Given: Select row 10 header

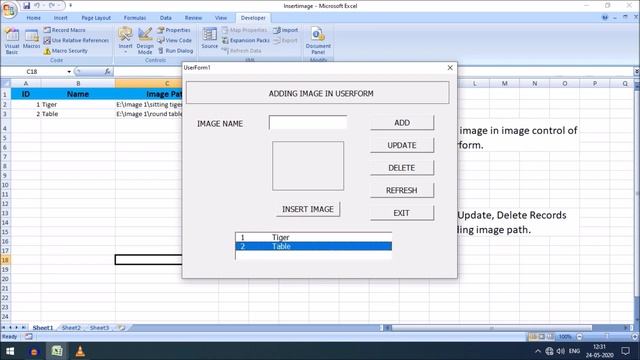Looking at the screenshot, I should click(x=5, y=185).
